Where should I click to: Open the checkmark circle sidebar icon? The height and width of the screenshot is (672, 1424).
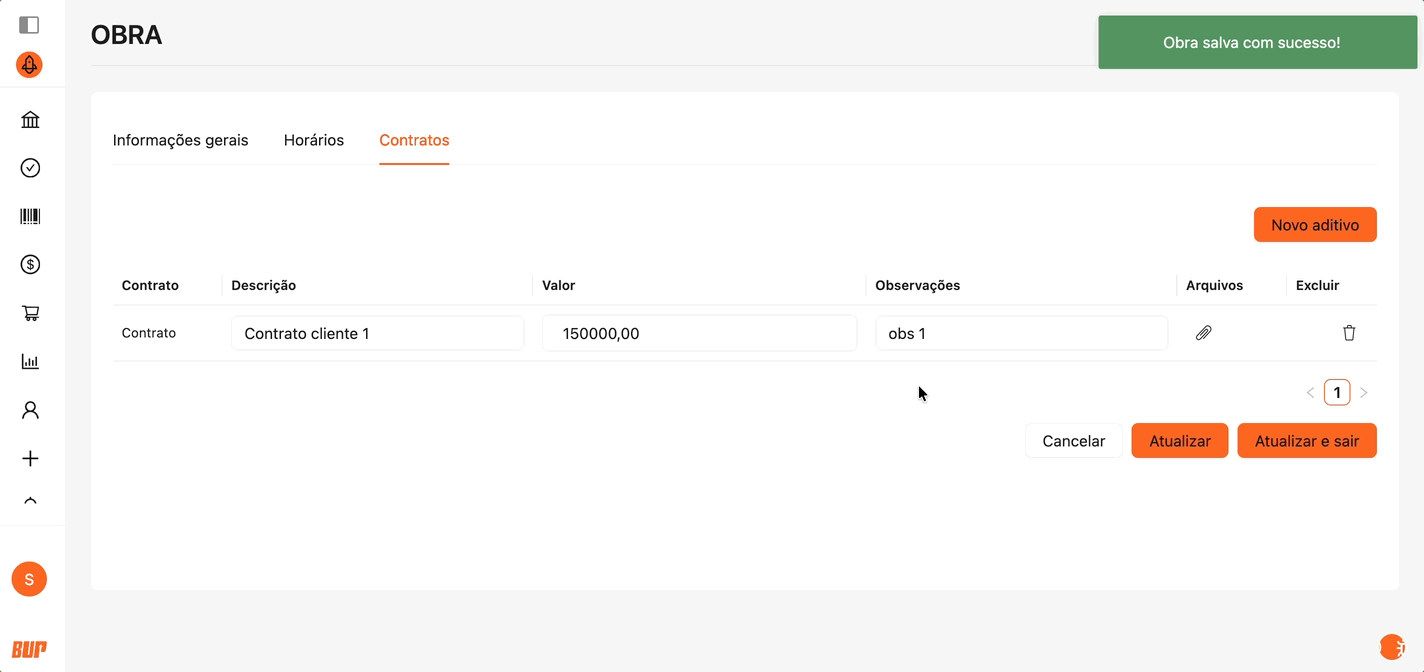[x=30, y=168]
